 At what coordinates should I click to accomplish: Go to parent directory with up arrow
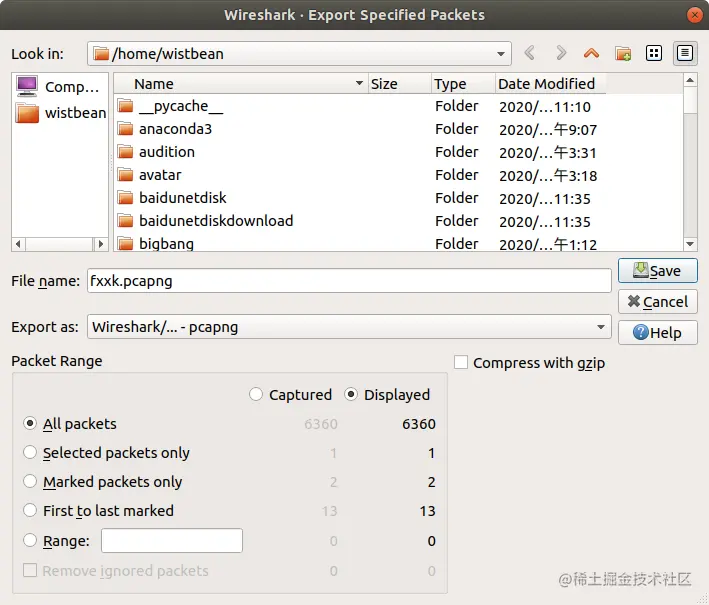(591, 53)
